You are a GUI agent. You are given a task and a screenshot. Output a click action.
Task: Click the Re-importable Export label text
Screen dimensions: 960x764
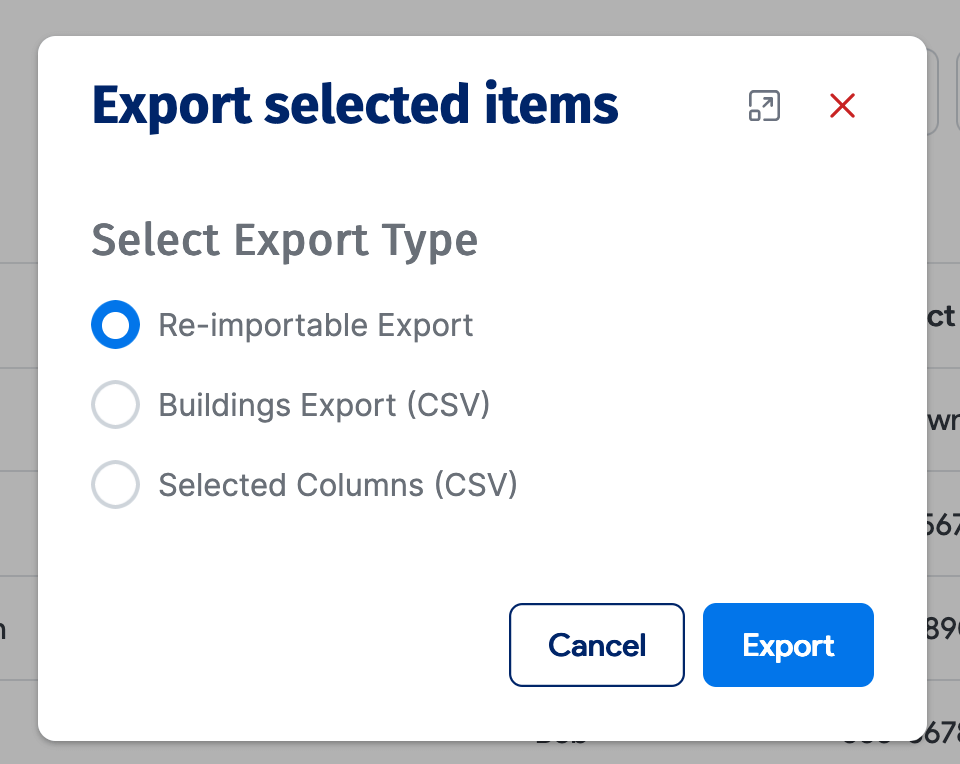tap(315, 324)
